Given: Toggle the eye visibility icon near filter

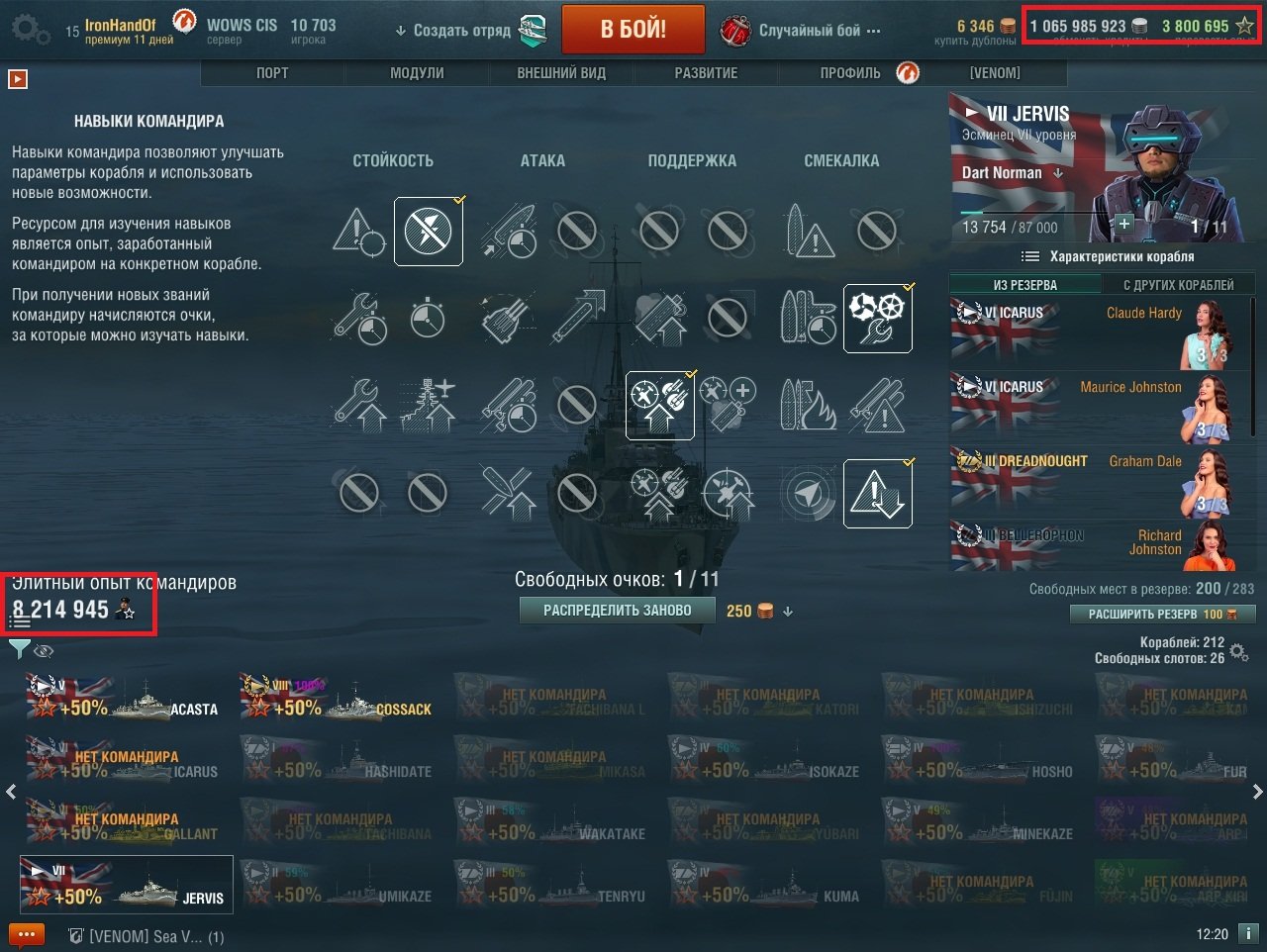Looking at the screenshot, I should [x=44, y=650].
